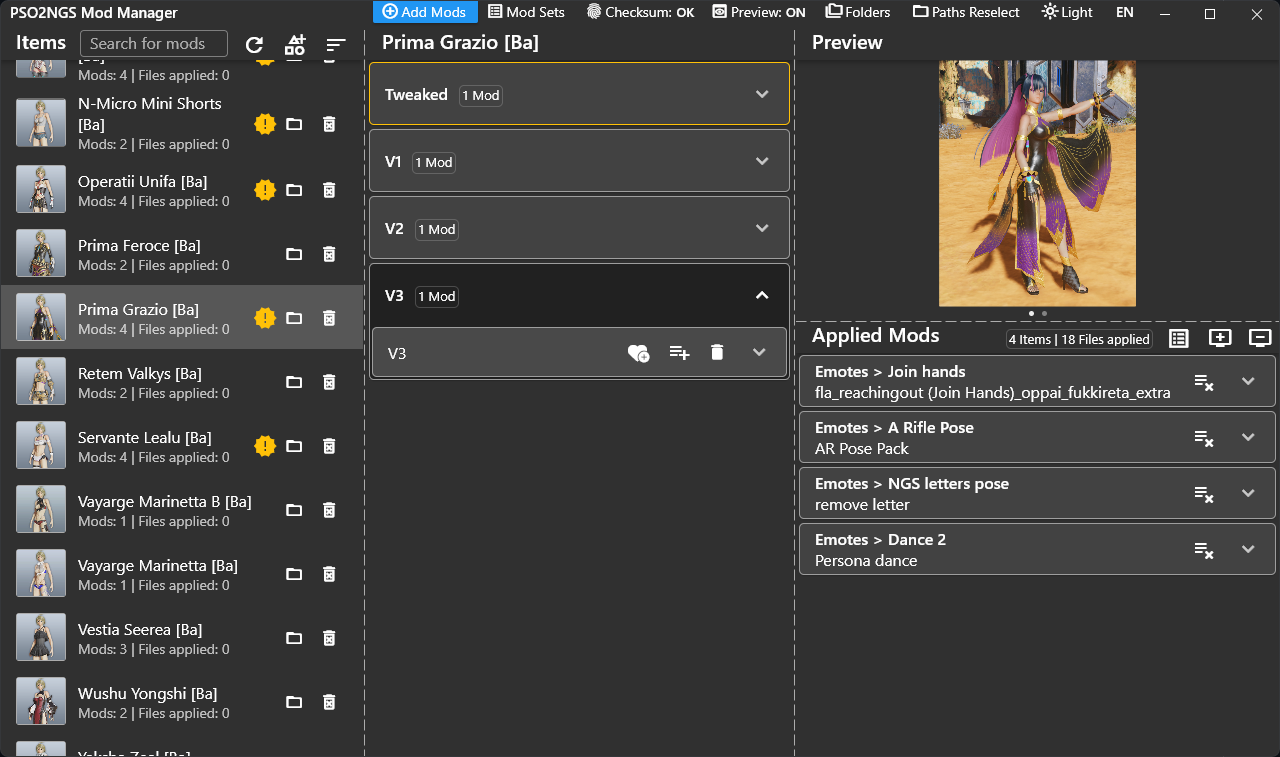1280x757 pixels.
Task: Delete the V3 mod with the trash icon
Action: pos(717,352)
